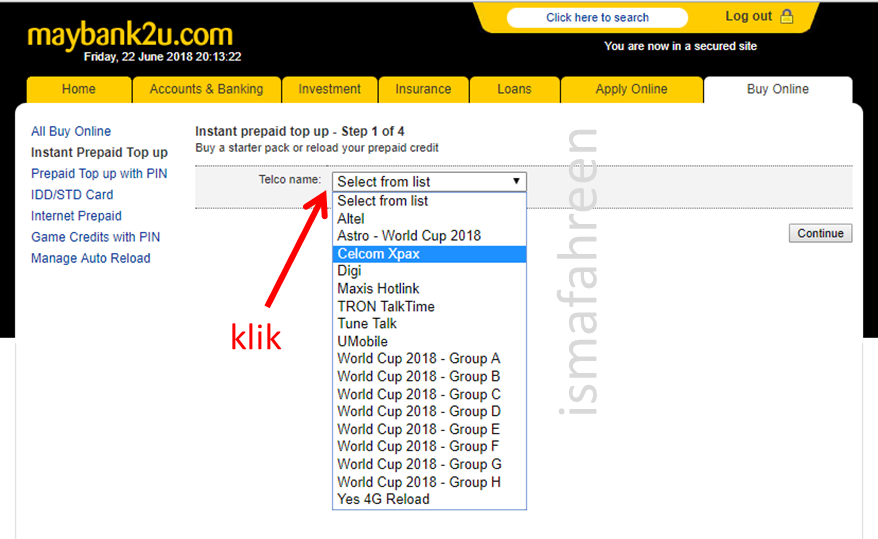Click the search field at top
The width and height of the screenshot is (878, 539).
597,17
